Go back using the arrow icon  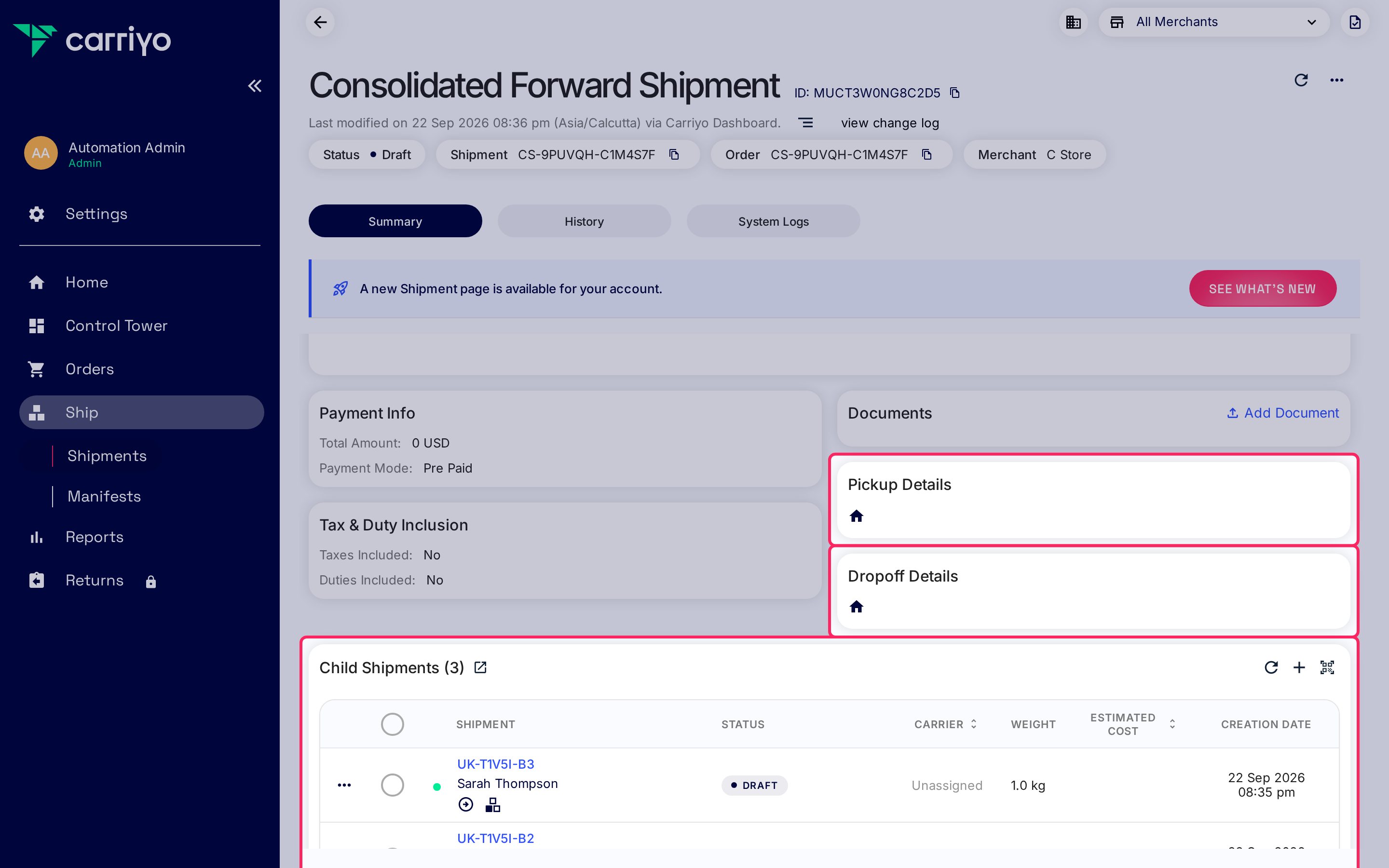tap(320, 22)
